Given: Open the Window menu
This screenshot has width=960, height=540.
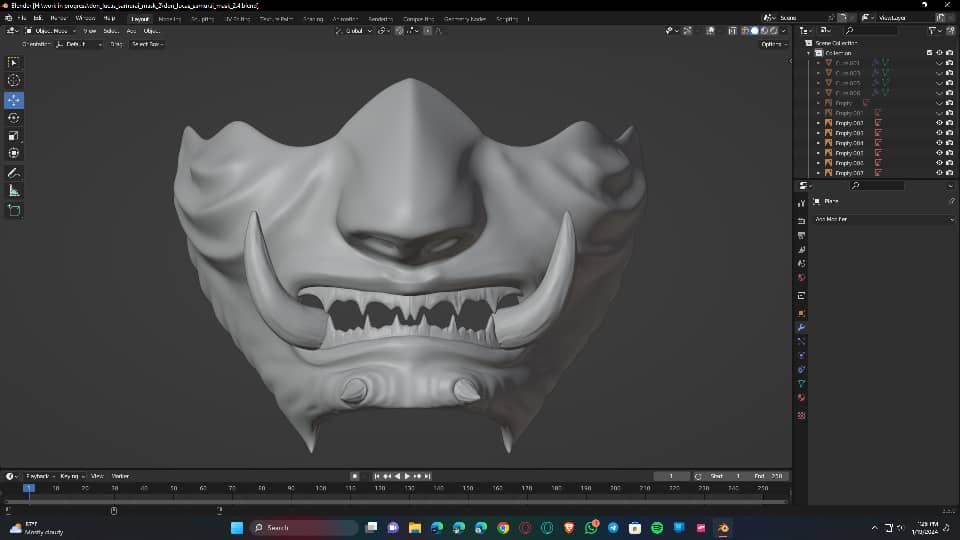Looking at the screenshot, I should (x=85, y=18).
